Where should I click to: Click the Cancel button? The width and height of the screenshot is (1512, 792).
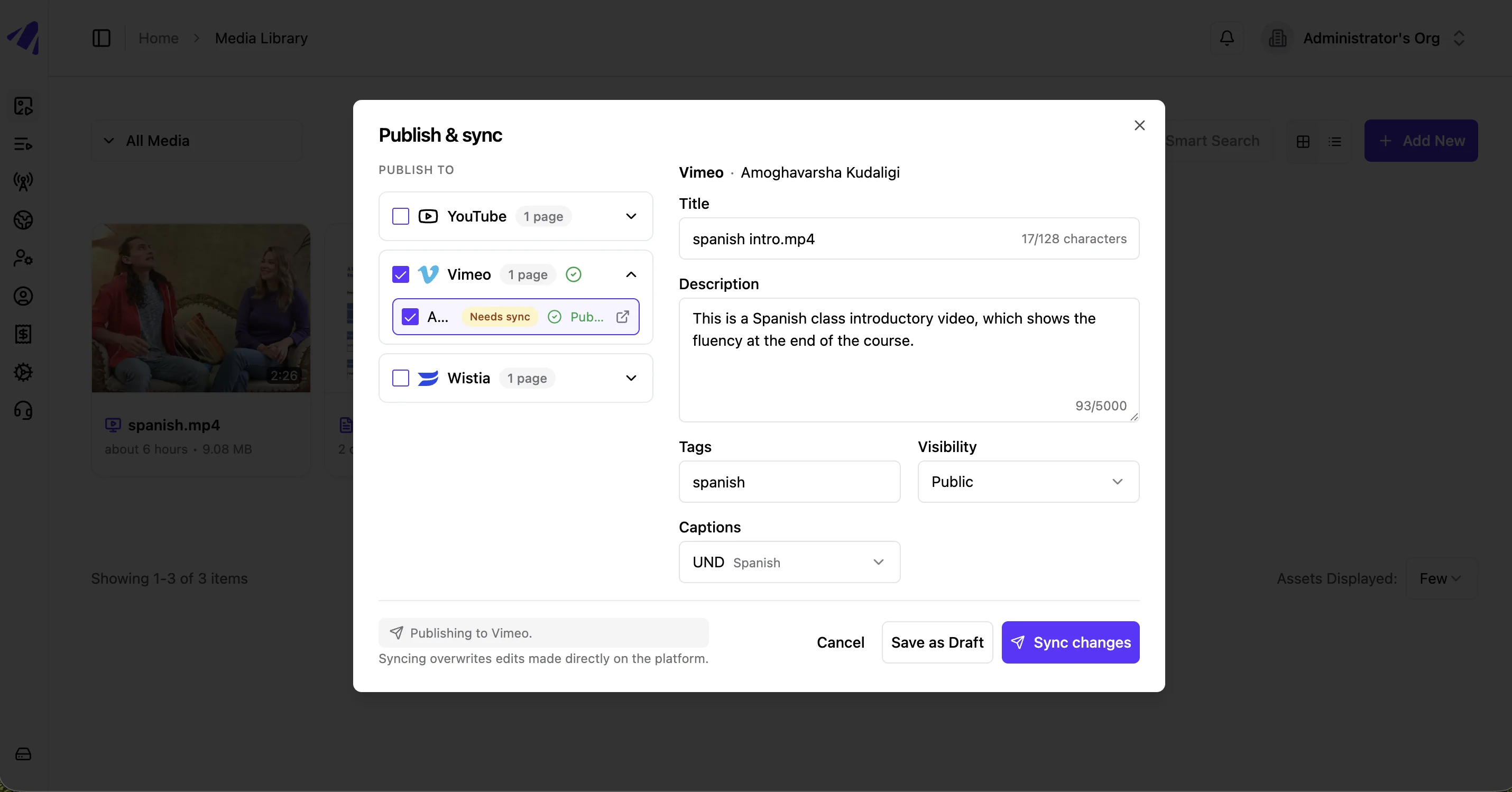(840, 643)
